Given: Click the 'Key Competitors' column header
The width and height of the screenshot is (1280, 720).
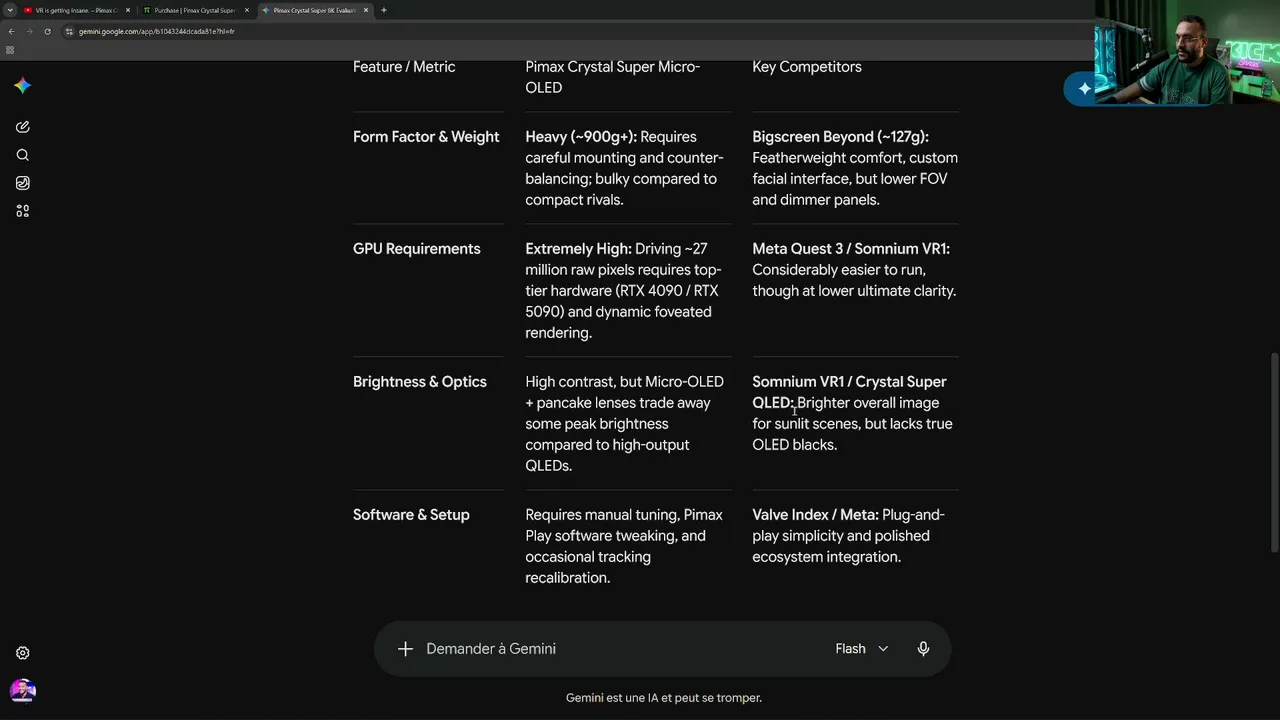Looking at the screenshot, I should (807, 67).
